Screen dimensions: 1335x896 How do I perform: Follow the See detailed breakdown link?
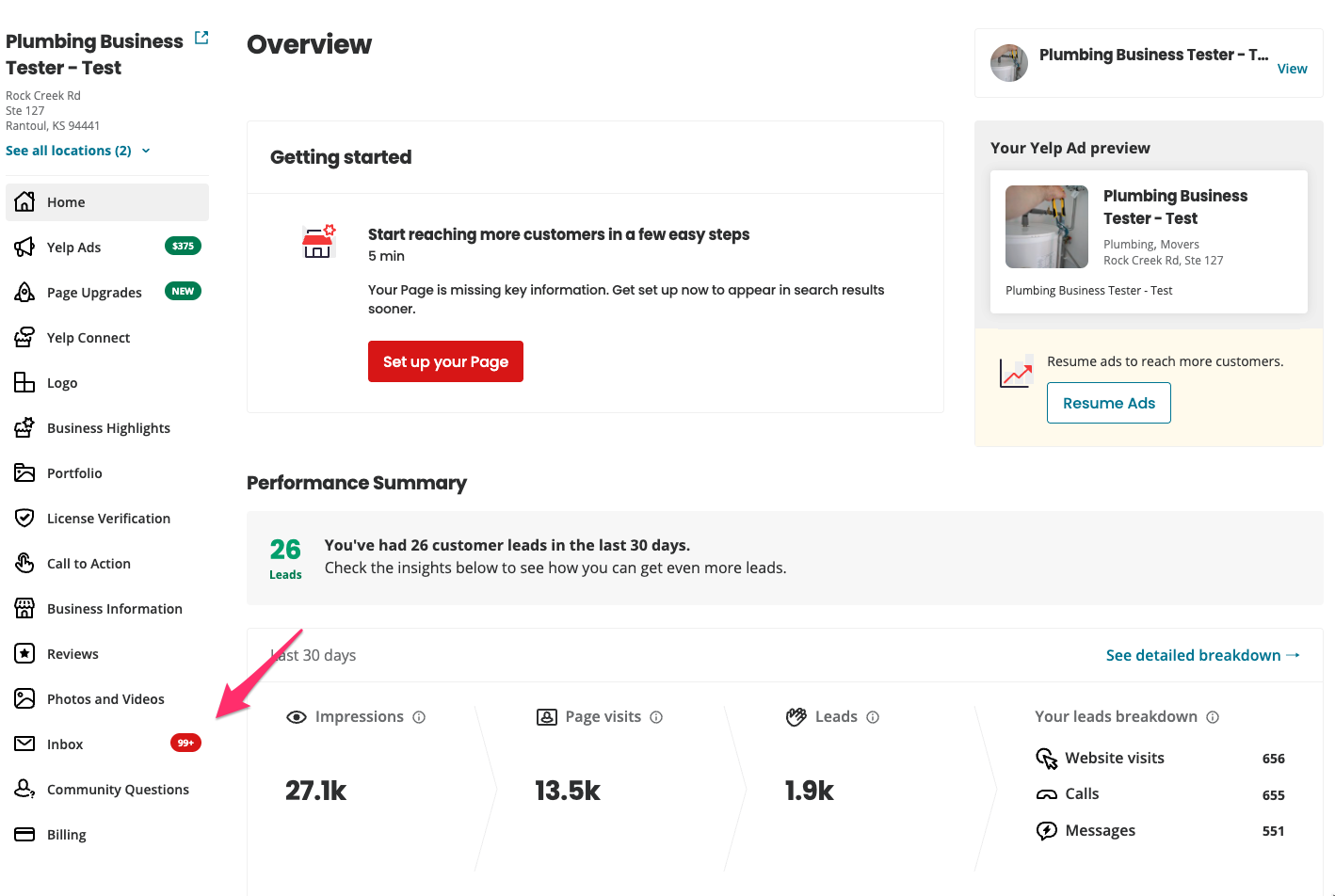1203,655
